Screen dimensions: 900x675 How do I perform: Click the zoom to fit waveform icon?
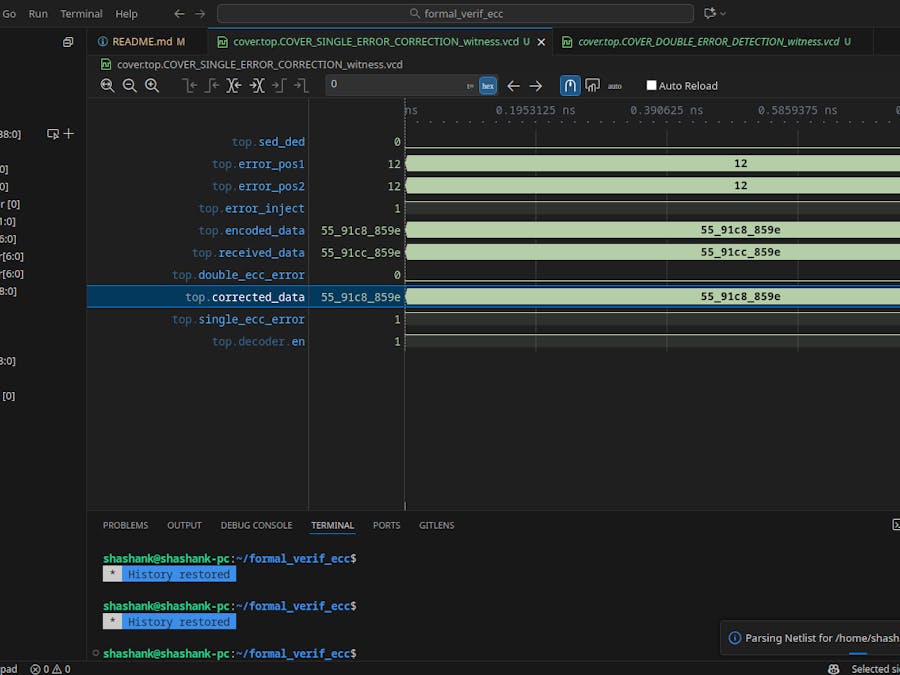pos(107,86)
